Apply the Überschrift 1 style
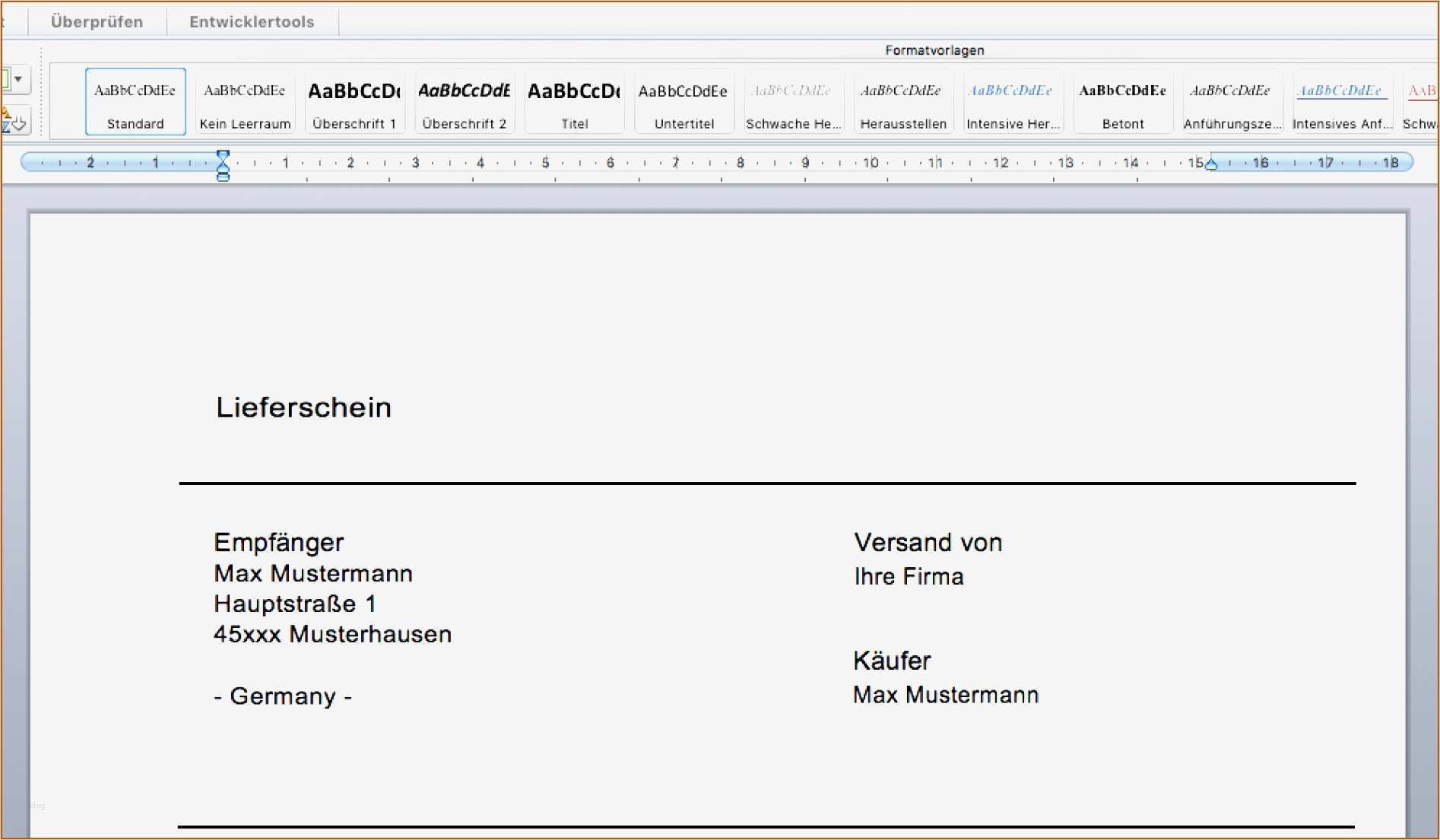The image size is (1440, 840). coord(354,101)
